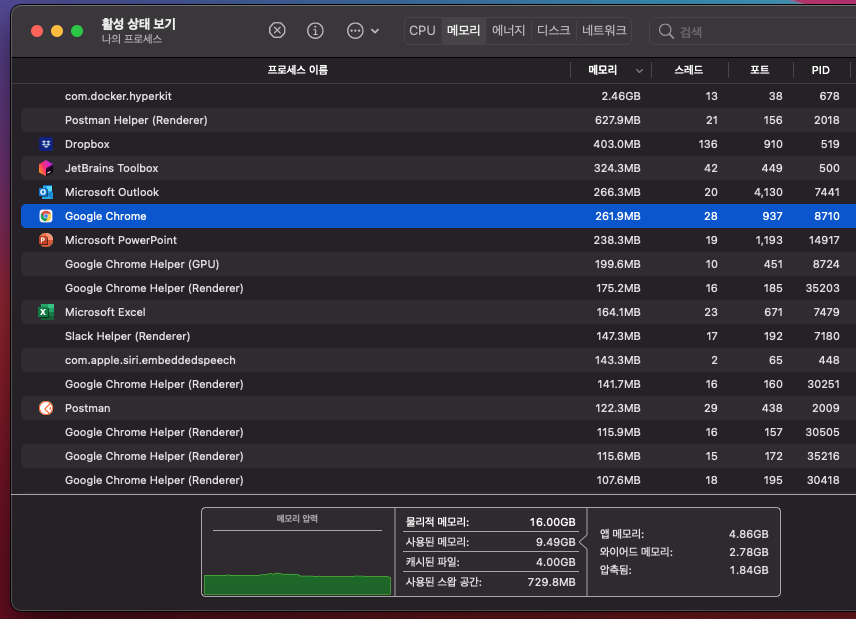Viewport: 856px width, 619px height.
Task: Click the JetBrains Toolbox app icon
Action: coord(46,168)
